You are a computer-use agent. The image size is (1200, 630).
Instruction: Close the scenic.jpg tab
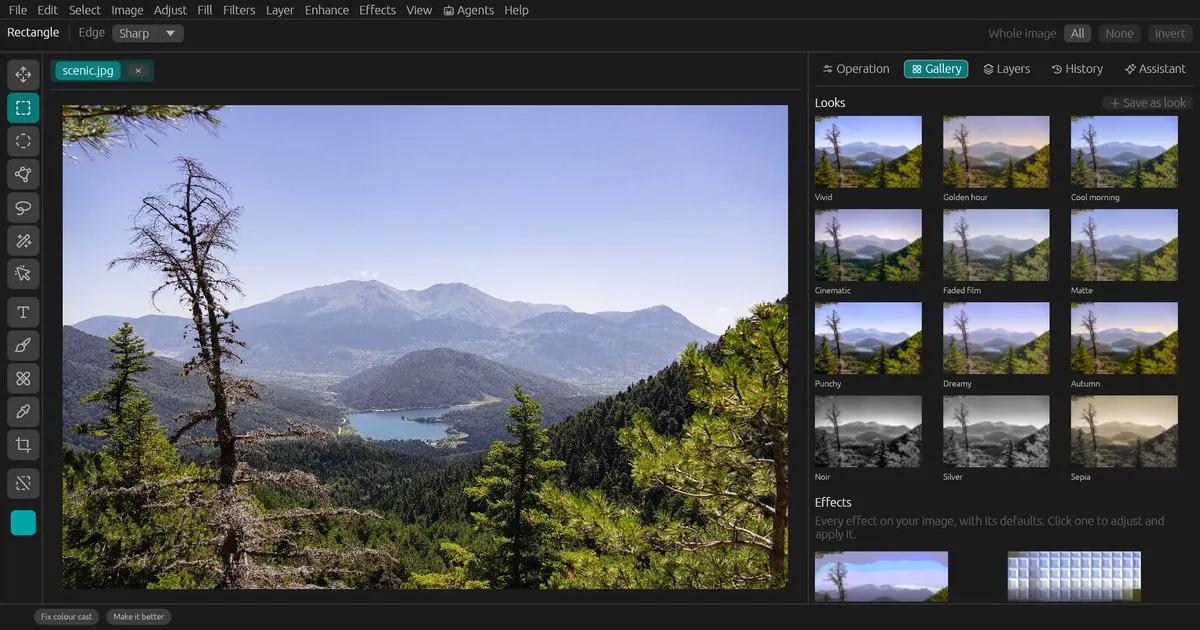click(x=138, y=71)
